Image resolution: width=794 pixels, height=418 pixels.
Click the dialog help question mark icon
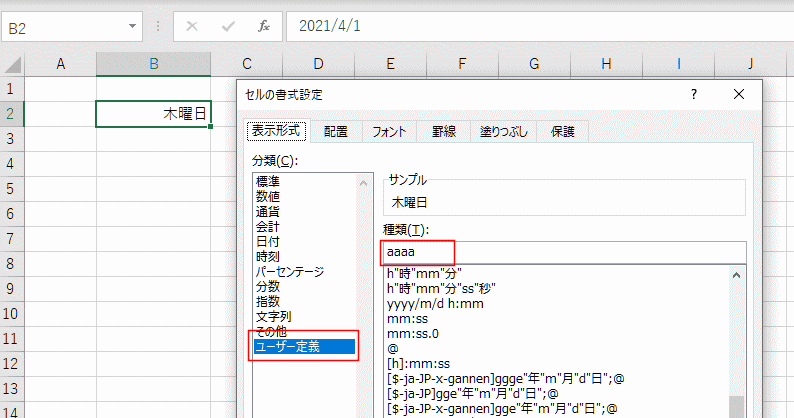click(x=694, y=94)
